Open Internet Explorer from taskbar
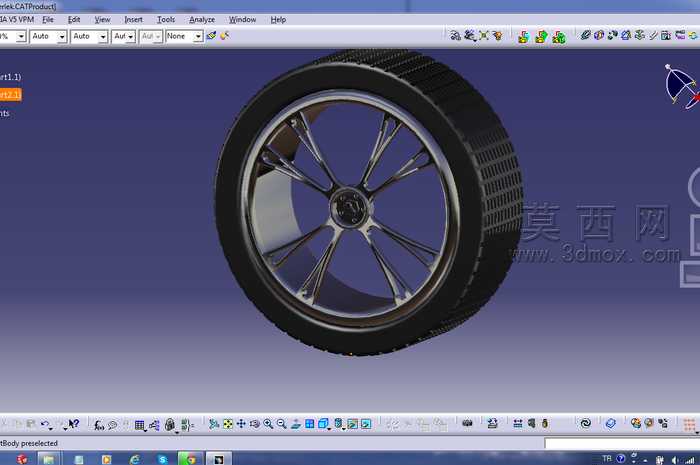700x465 pixels. (134, 459)
